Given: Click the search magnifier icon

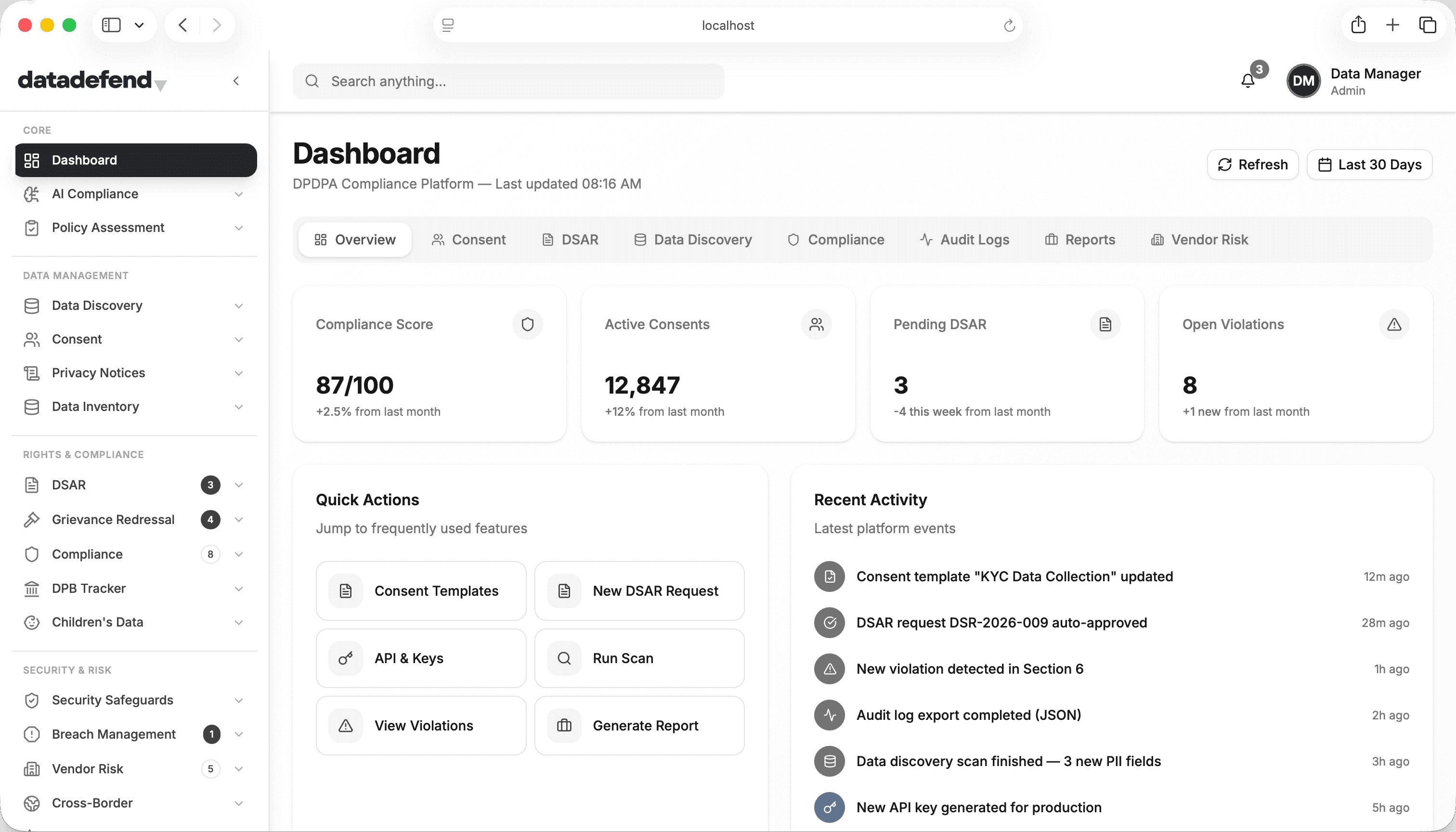Looking at the screenshot, I should pyautogui.click(x=312, y=81).
